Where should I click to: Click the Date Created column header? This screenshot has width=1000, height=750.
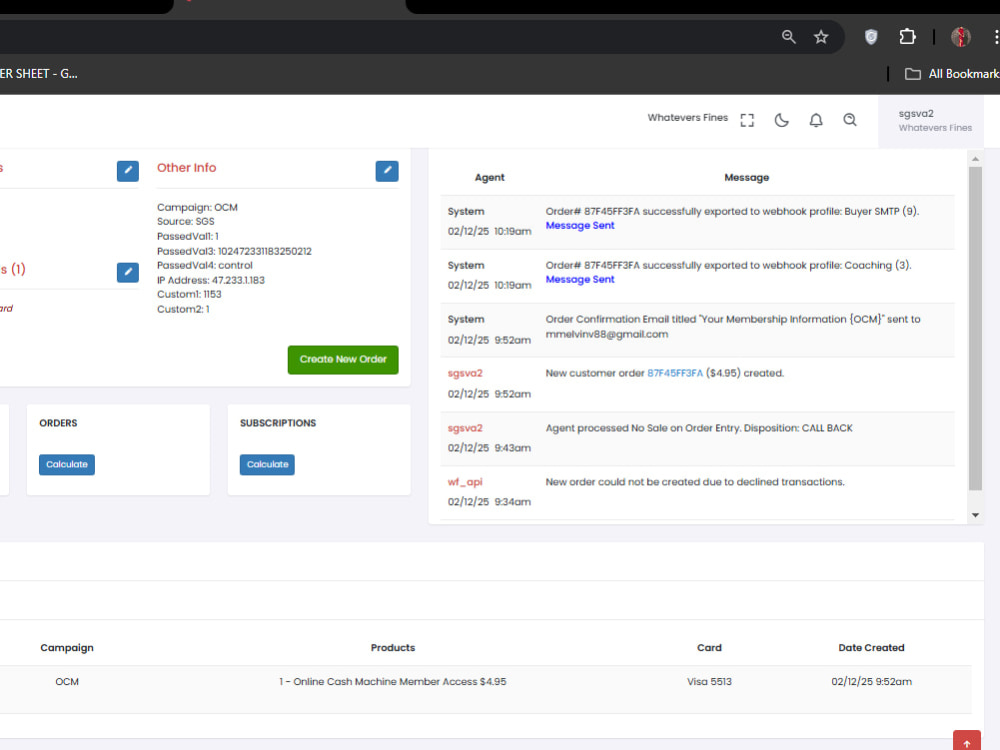pyautogui.click(x=871, y=647)
